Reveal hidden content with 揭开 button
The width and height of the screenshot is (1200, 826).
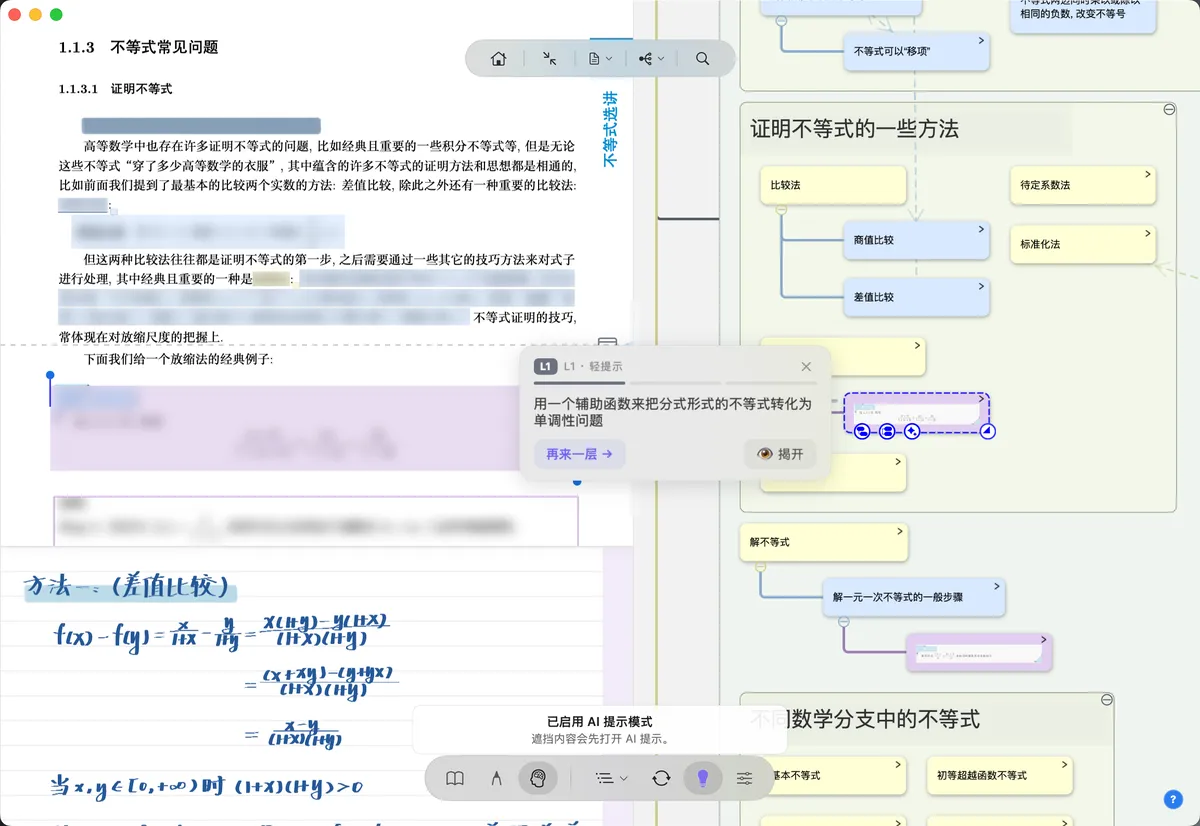coord(780,454)
